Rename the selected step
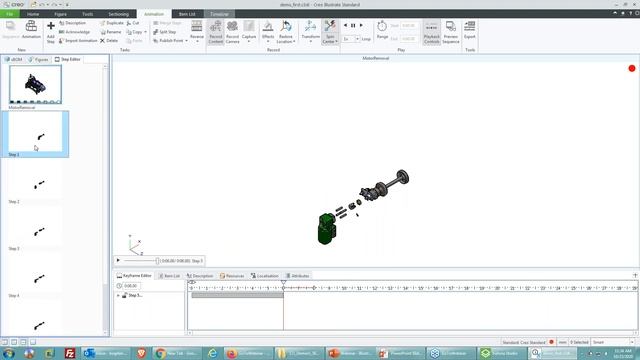This screenshot has height=360, width=640. (x=111, y=32)
